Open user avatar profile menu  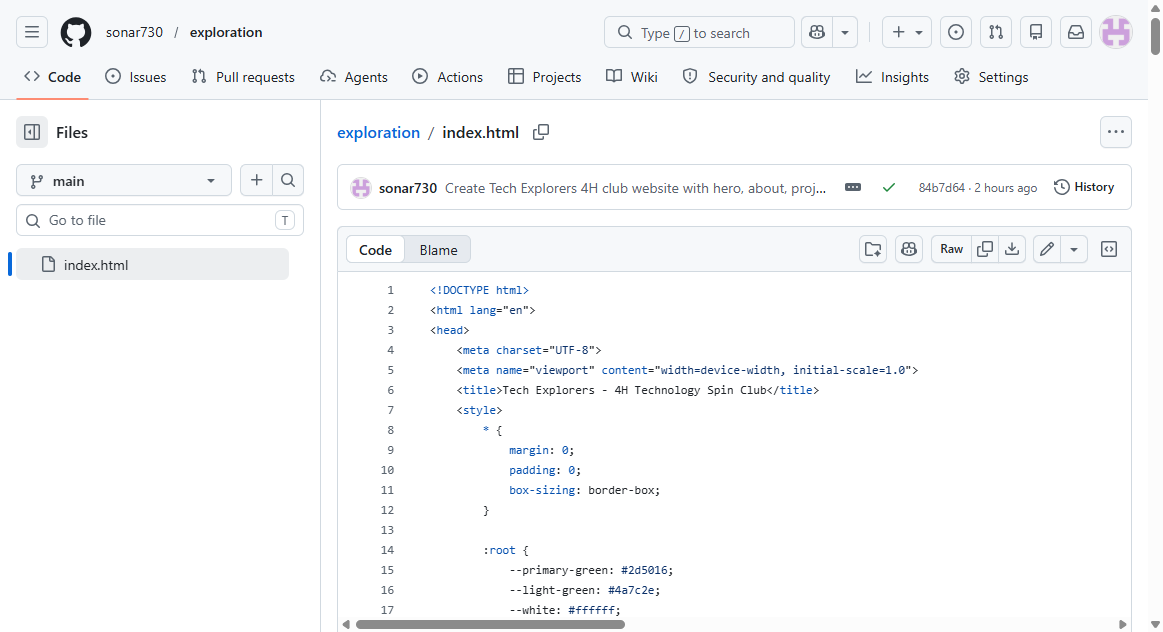(1116, 33)
